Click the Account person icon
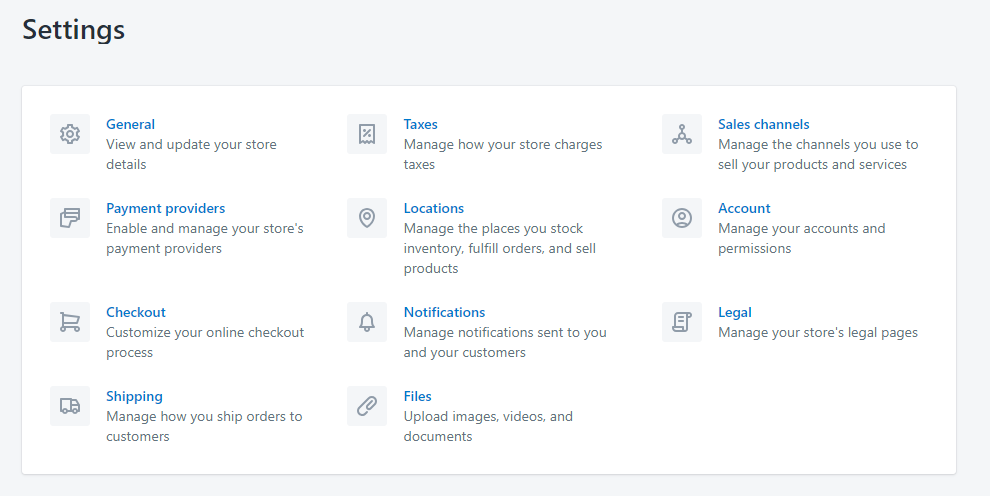Viewport: 990px width, 496px height. (x=682, y=218)
